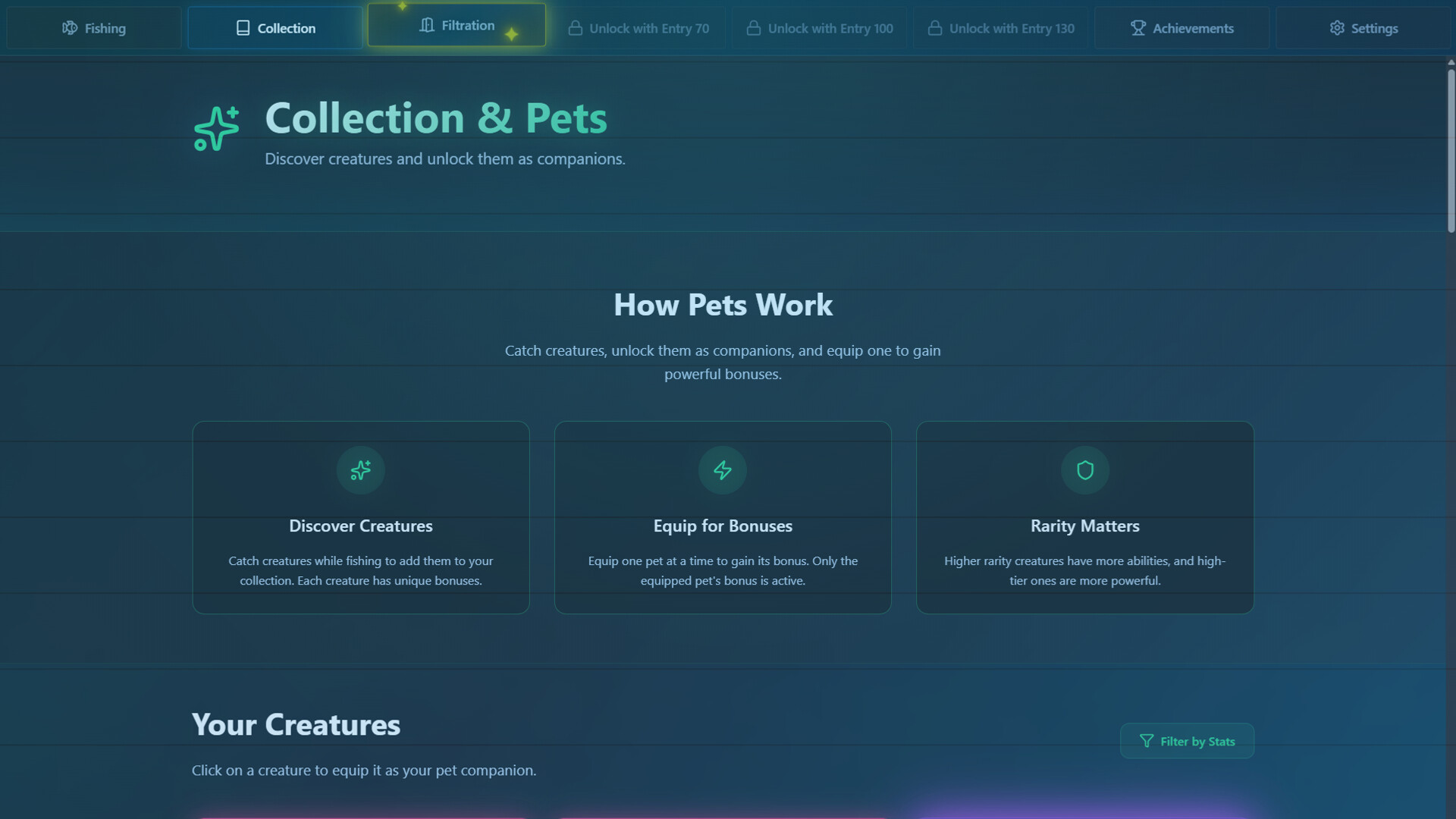Click the shield icon in Rarity Matters card
The width and height of the screenshot is (1456, 819).
coord(1084,470)
